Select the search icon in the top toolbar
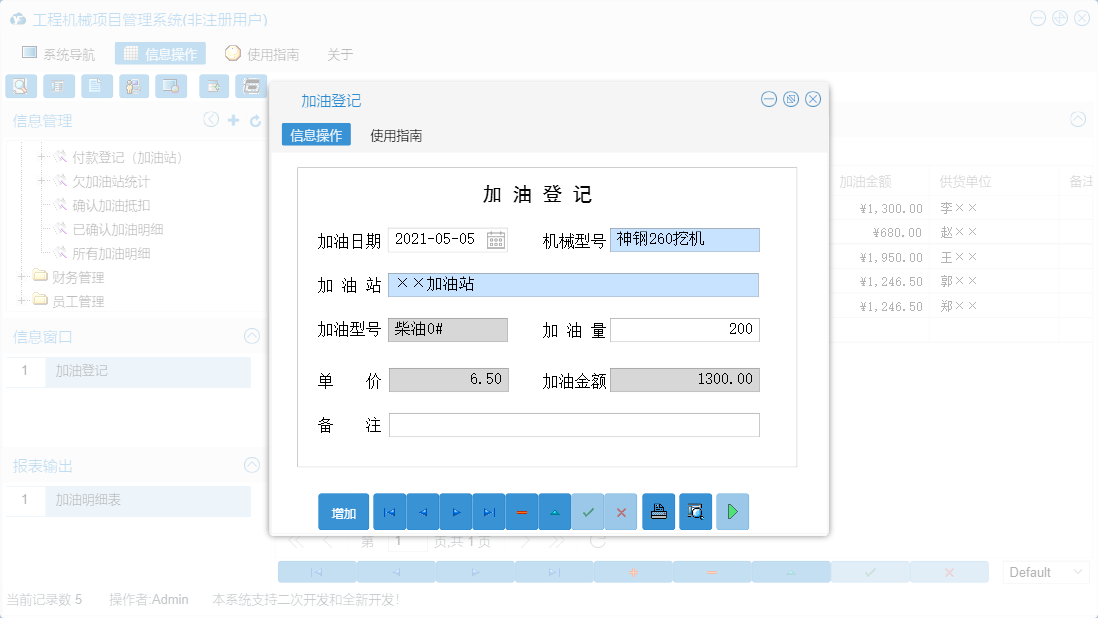 (x=20, y=86)
